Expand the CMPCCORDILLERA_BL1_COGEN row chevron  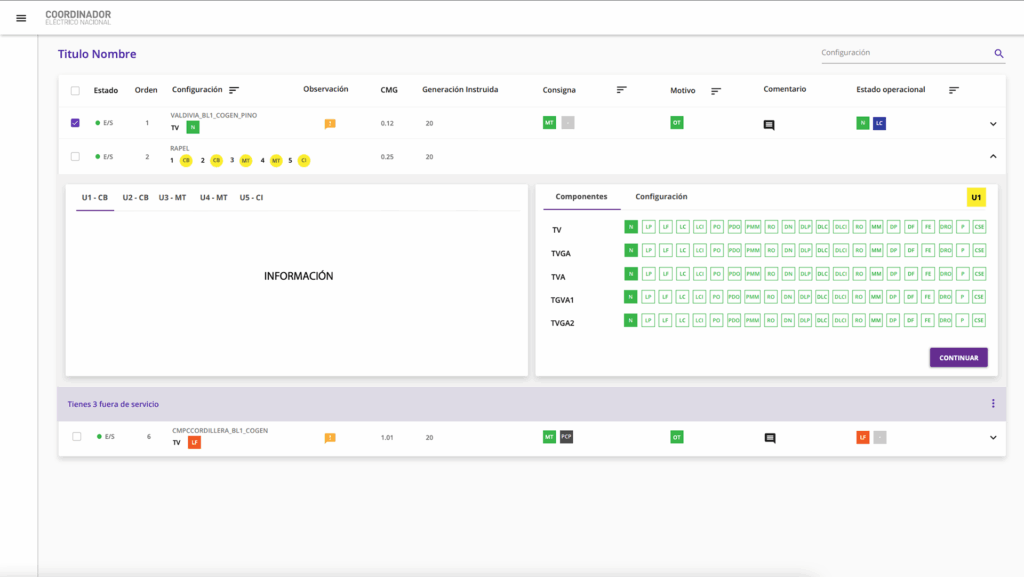pyautogui.click(x=993, y=438)
